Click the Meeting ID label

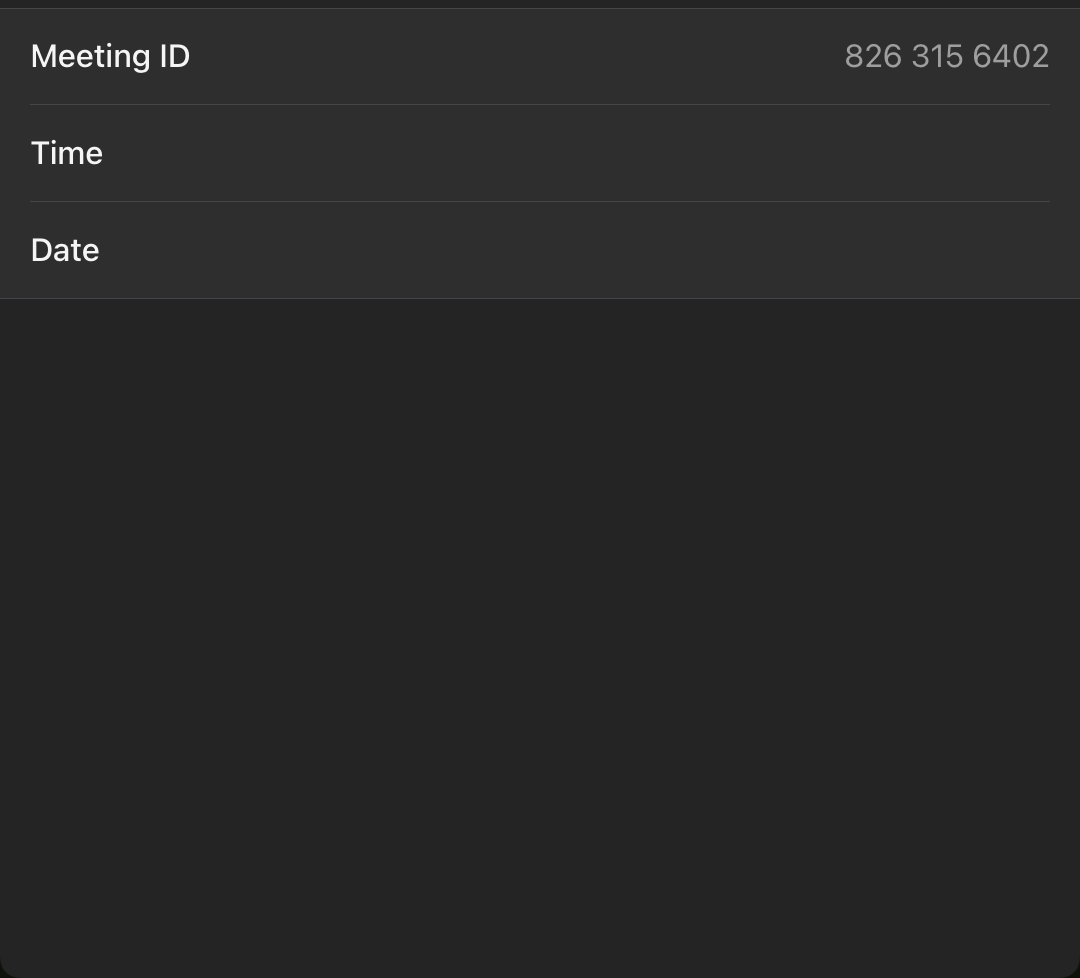(x=110, y=56)
